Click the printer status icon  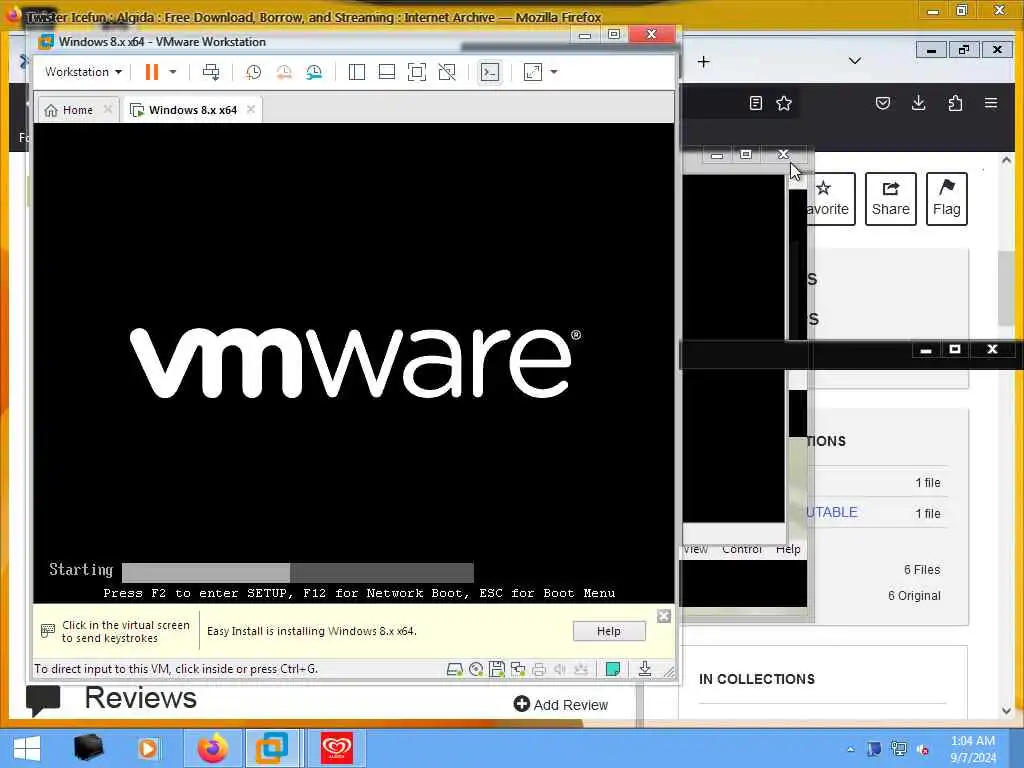[539, 669]
